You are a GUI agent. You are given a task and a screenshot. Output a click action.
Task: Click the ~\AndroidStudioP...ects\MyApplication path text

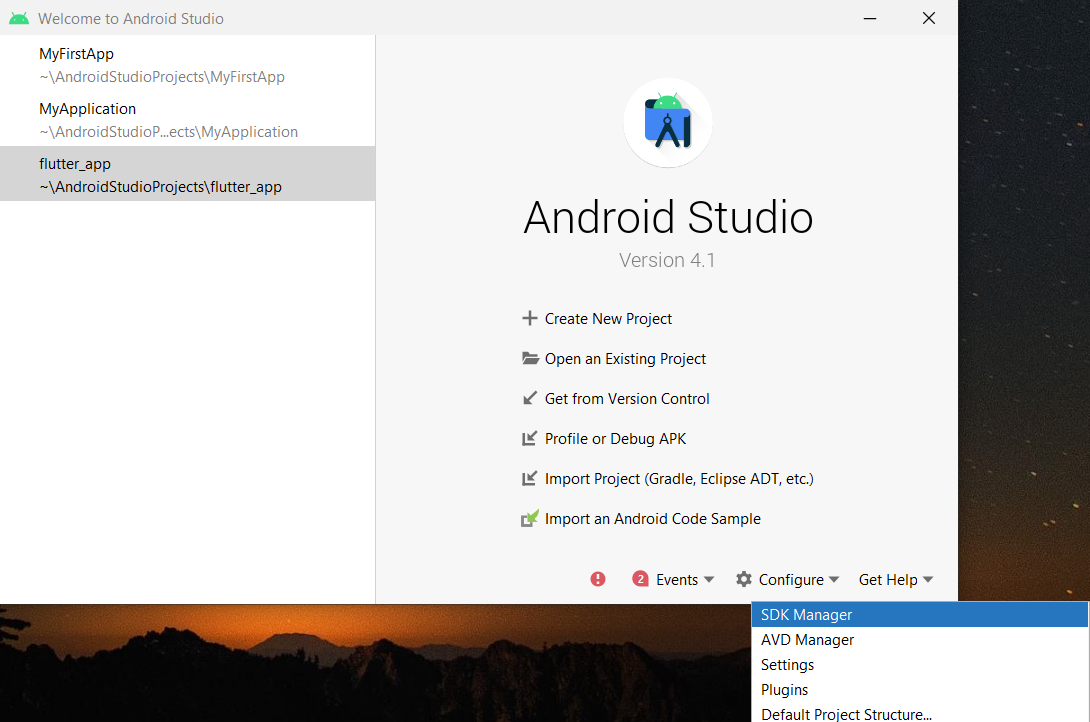[x=168, y=132]
